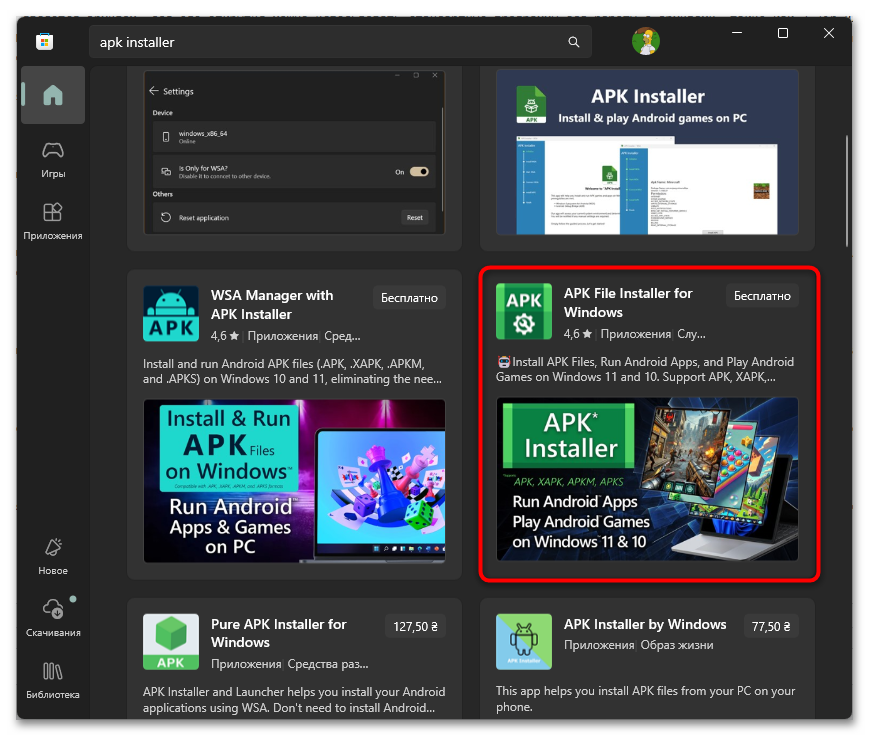Open the Библиотека section
The width and height of the screenshot is (869, 736).
click(x=53, y=681)
